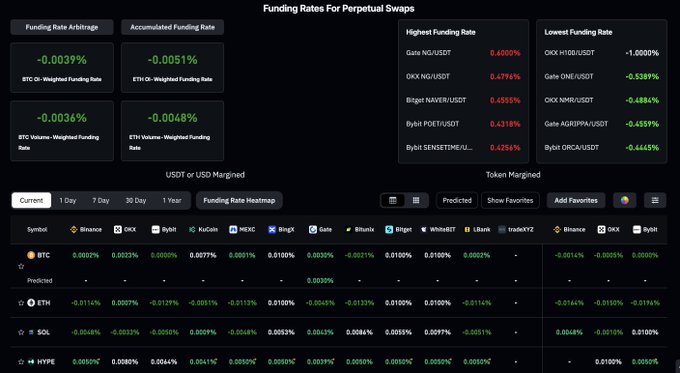Open OKX NG/USDT highest funding entry
Image resolution: width=680 pixels, height=373 pixels.
pyautogui.click(x=463, y=76)
